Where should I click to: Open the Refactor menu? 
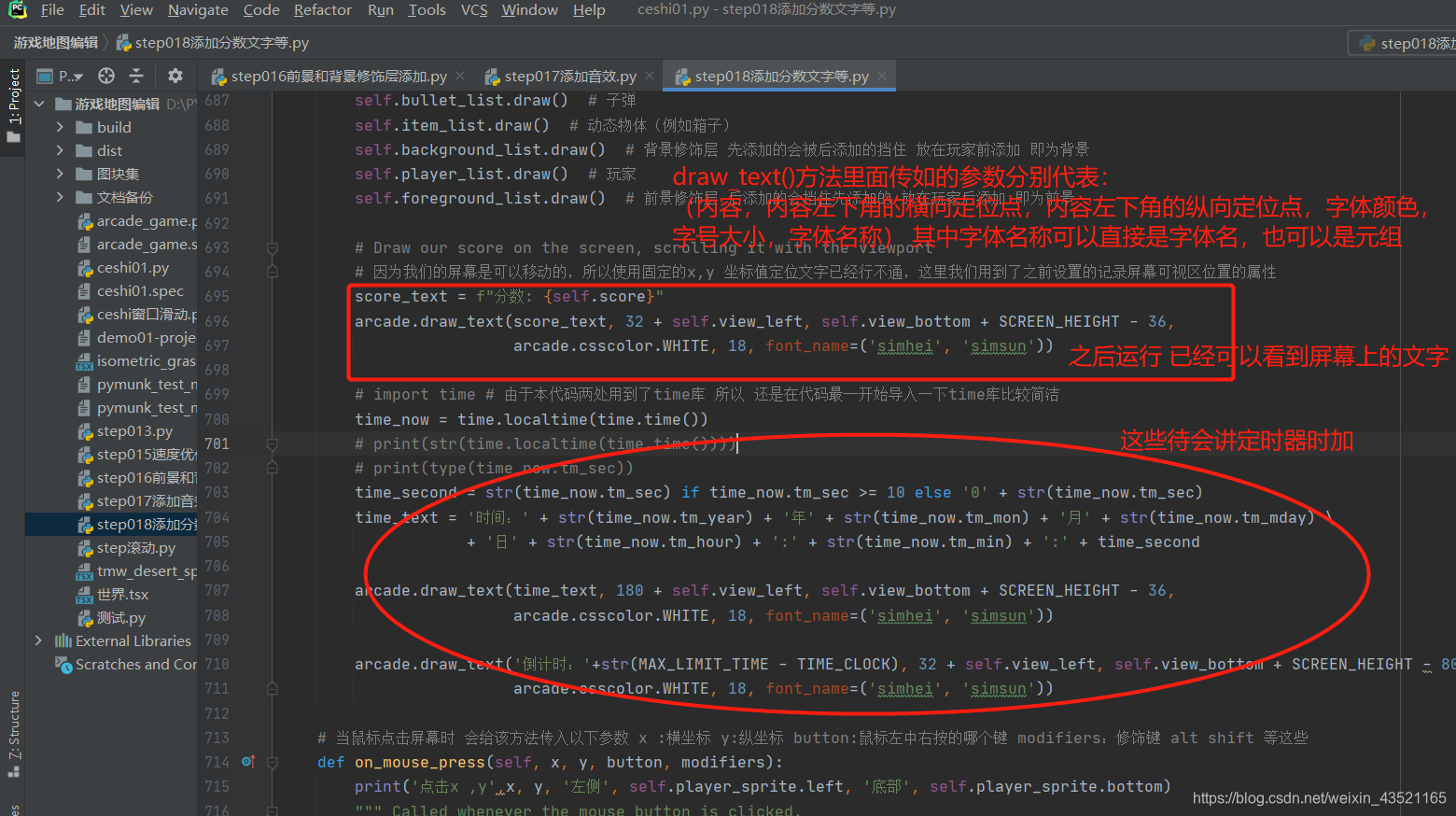click(323, 10)
